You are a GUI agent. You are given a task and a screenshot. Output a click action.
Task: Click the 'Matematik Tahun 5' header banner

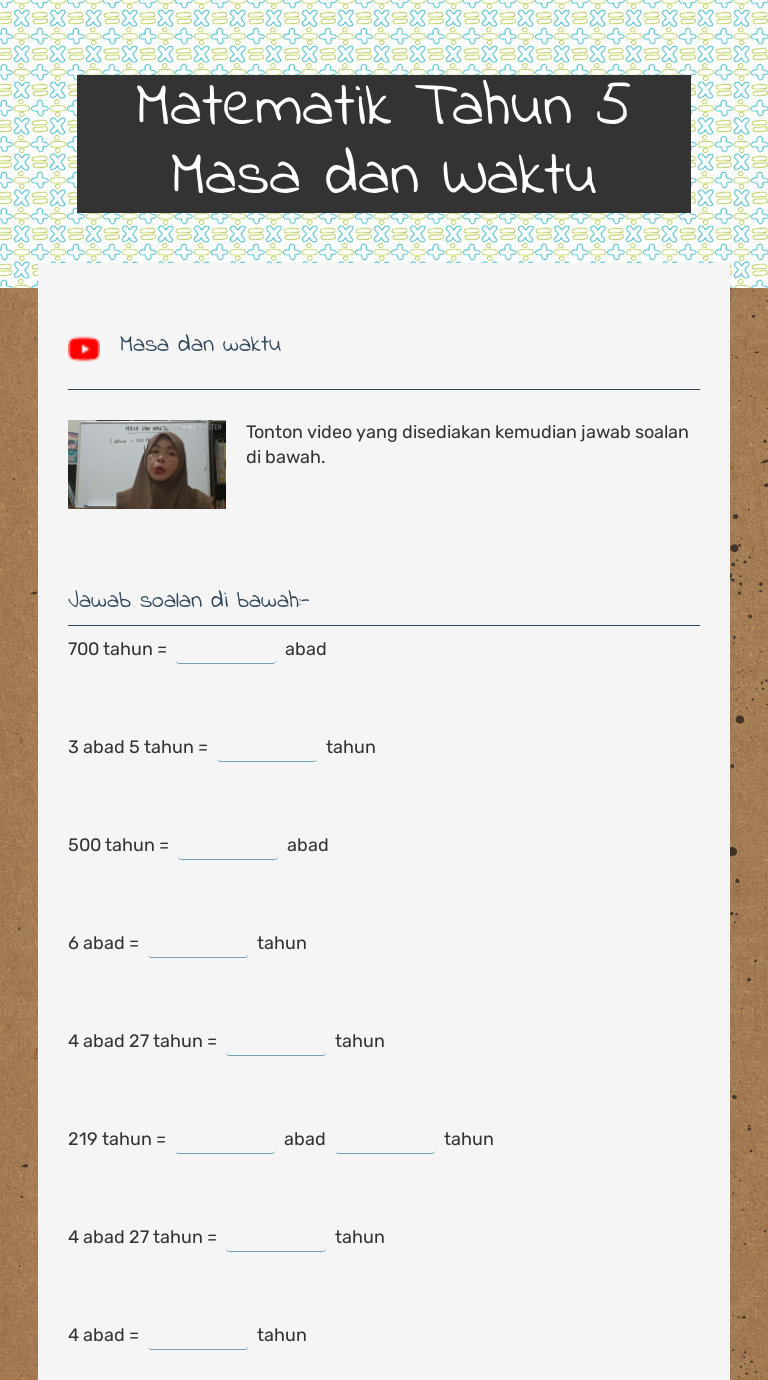click(383, 142)
